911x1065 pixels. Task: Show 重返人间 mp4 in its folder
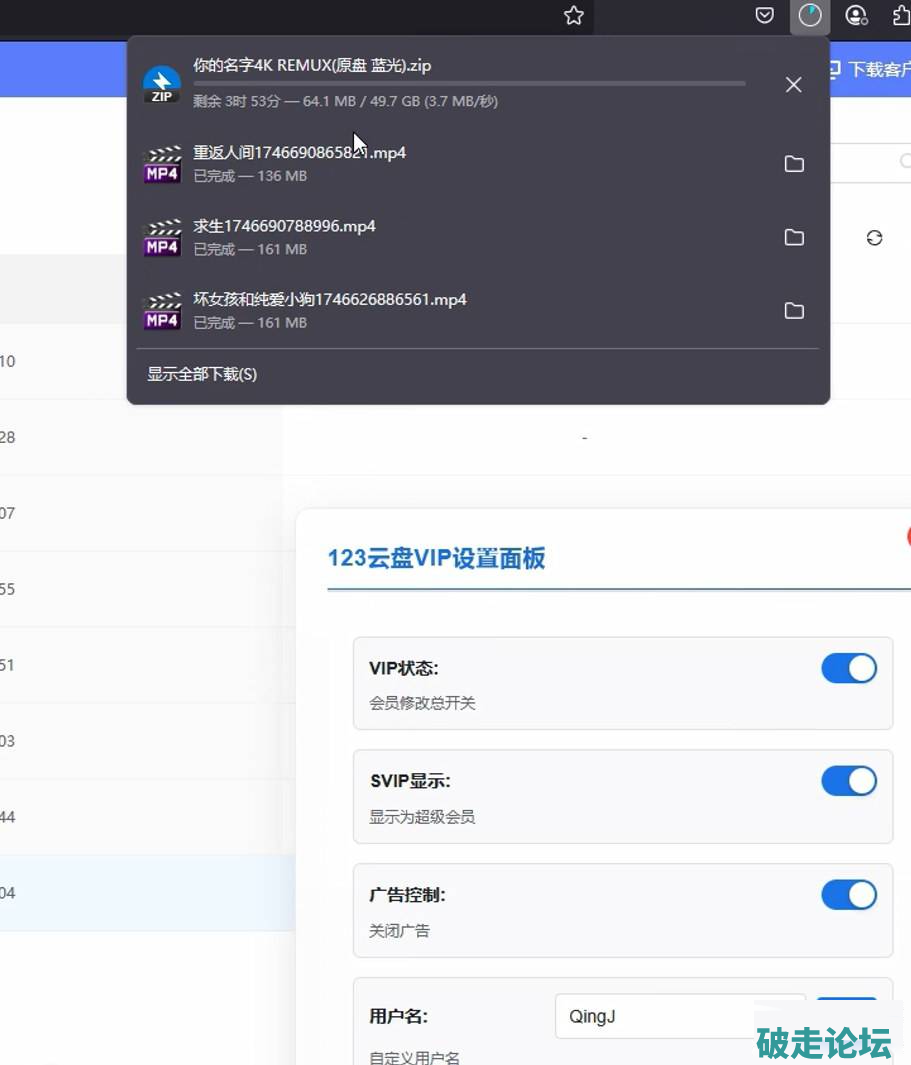794,164
